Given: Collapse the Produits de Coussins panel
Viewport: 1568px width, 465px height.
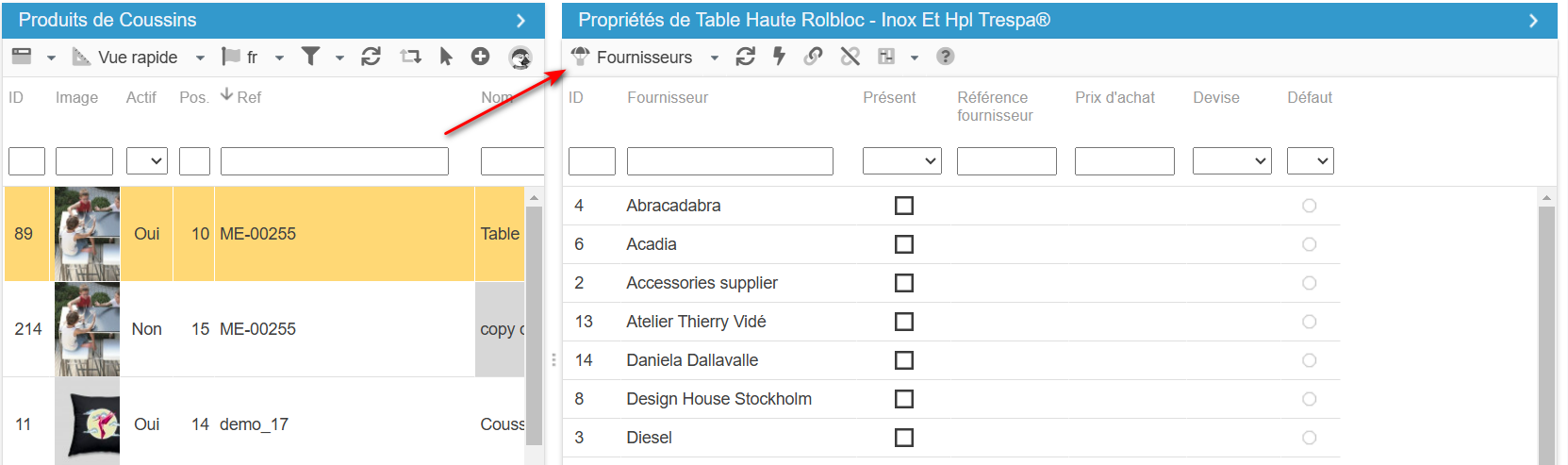Looking at the screenshot, I should tap(520, 20).
